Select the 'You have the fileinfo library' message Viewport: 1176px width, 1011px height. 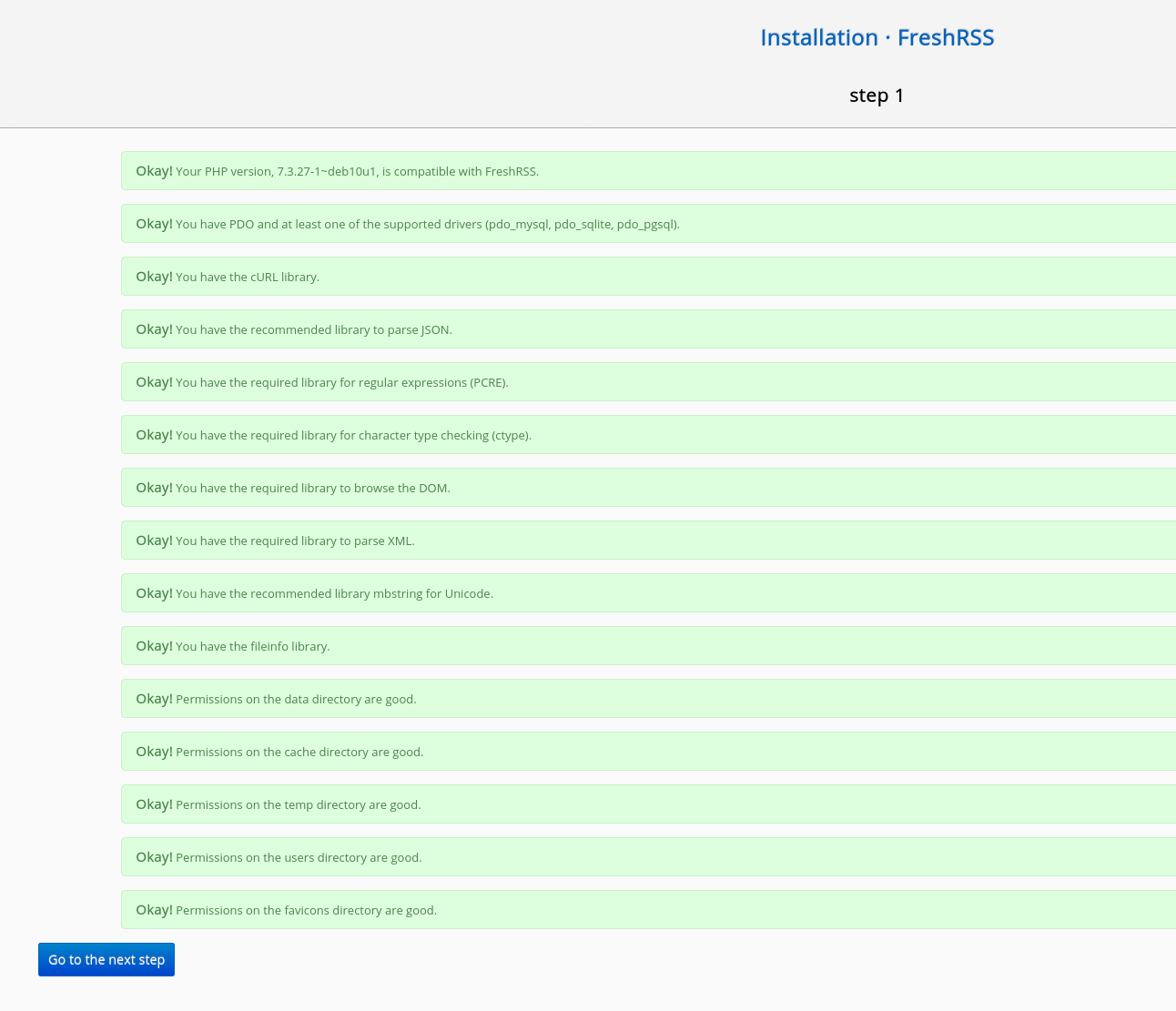click(648, 646)
